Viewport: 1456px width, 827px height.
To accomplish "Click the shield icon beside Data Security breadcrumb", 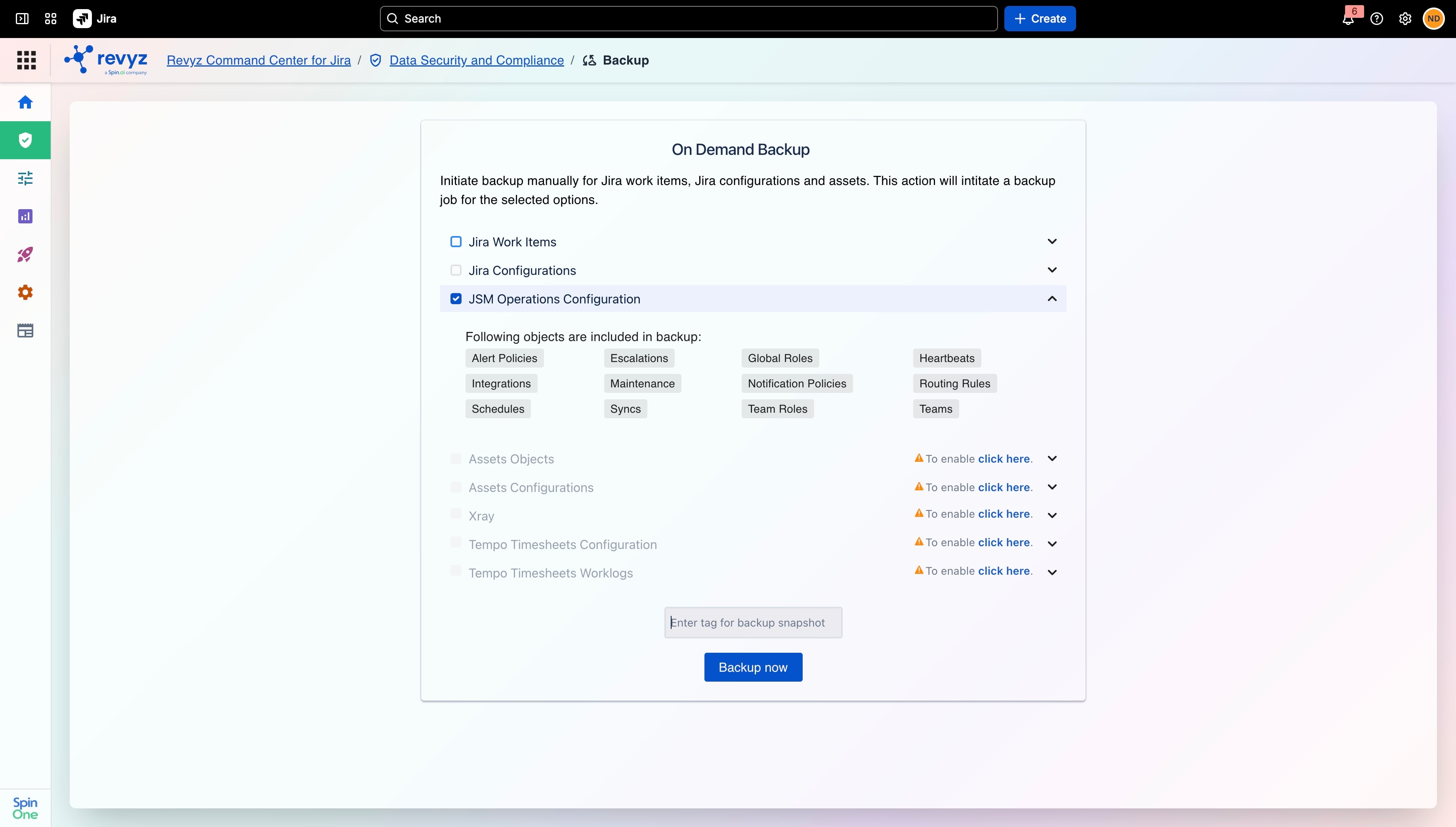I will click(x=376, y=60).
